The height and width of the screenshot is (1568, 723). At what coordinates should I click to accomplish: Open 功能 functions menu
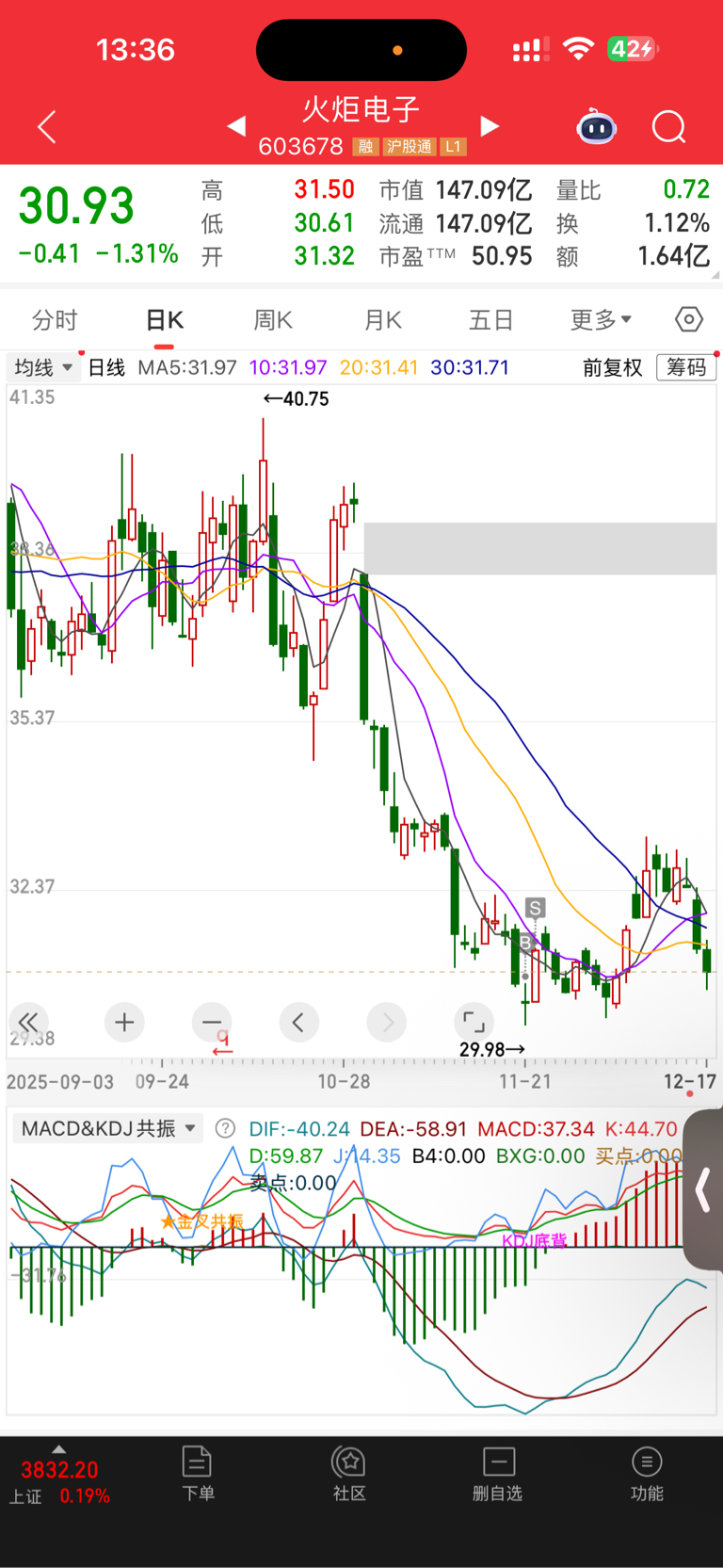click(647, 1474)
